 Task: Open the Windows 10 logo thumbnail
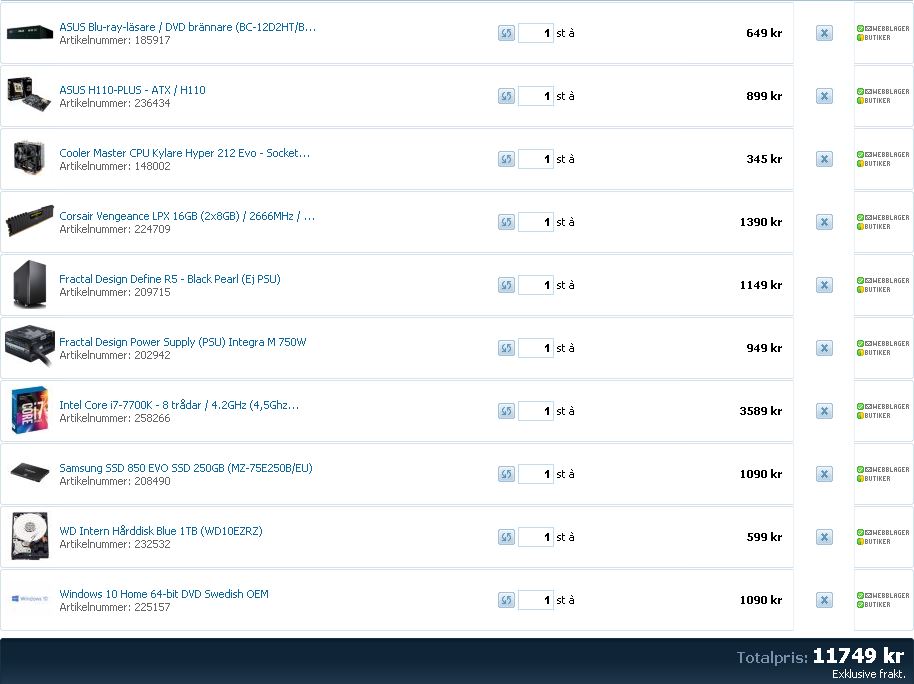pos(30,599)
